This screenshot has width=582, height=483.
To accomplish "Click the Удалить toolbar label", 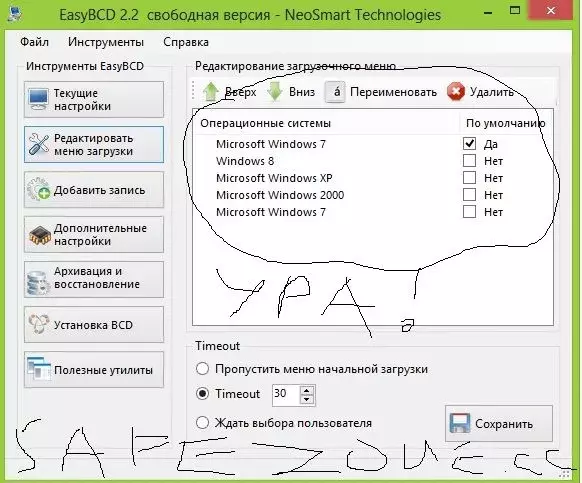I will (x=492, y=92).
